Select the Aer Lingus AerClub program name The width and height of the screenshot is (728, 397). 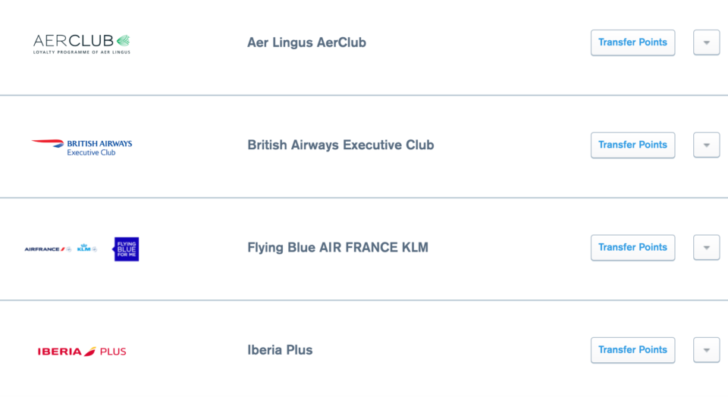pos(306,43)
